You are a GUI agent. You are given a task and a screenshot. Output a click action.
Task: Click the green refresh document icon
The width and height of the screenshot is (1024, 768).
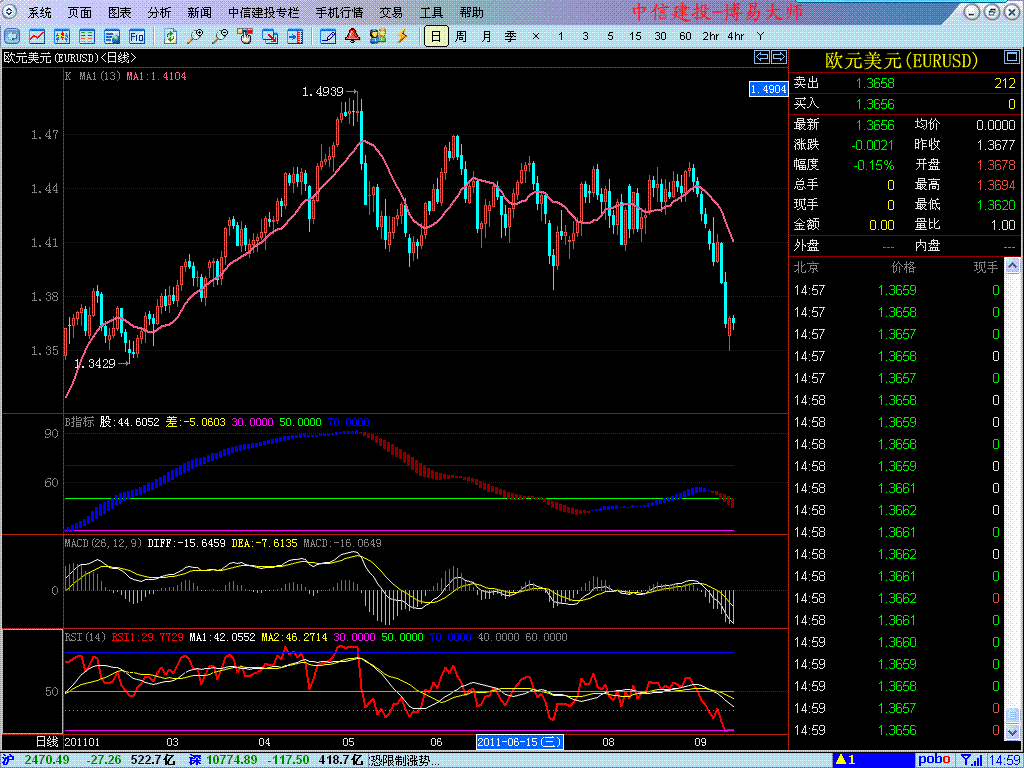(x=170, y=36)
